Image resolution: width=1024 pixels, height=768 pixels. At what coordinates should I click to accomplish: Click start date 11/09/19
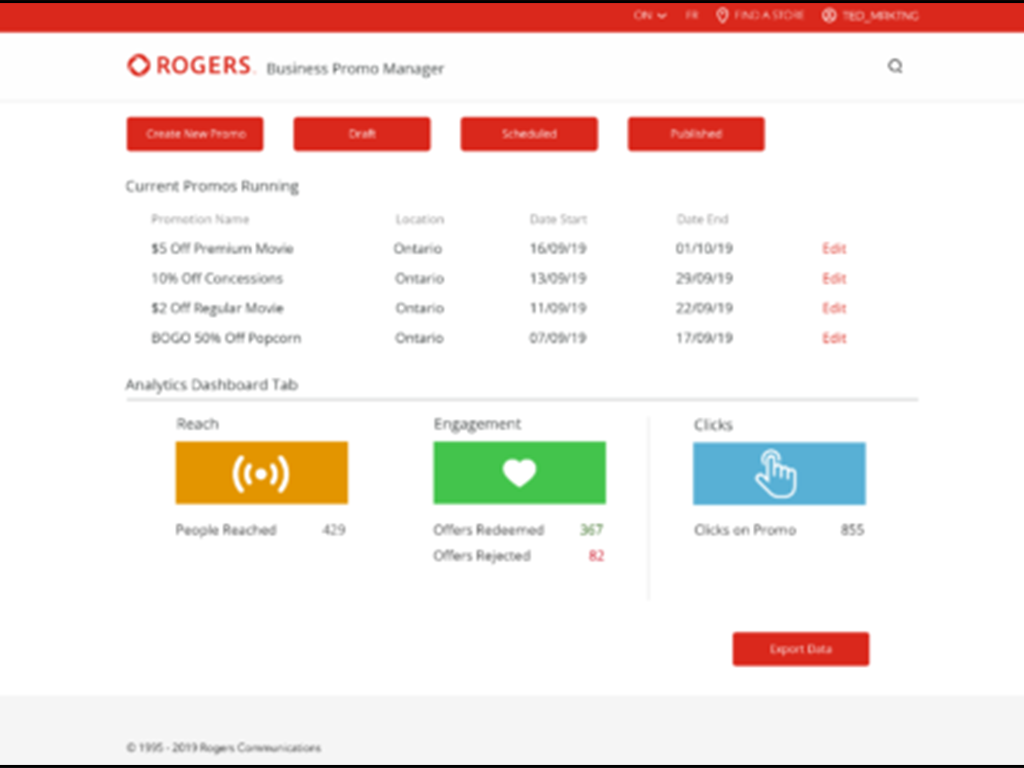(x=558, y=308)
